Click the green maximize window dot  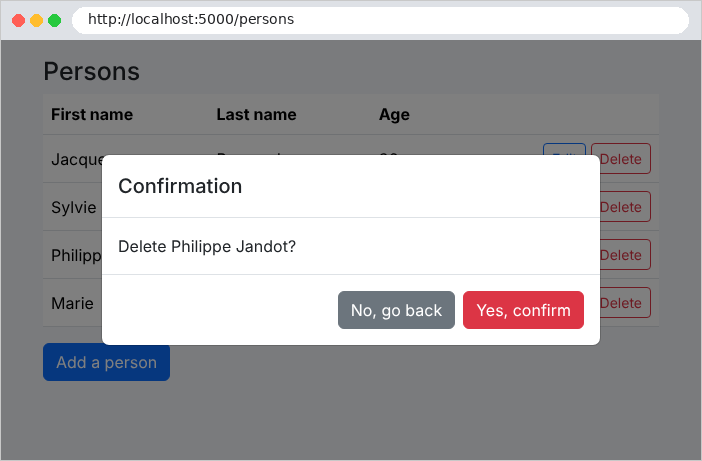point(55,21)
